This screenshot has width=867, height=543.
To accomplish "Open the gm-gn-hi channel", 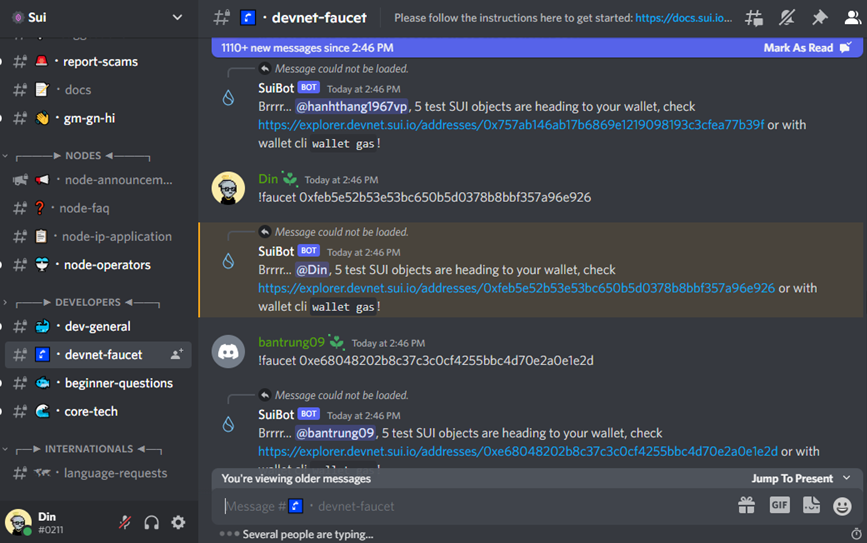I will tap(98, 118).
